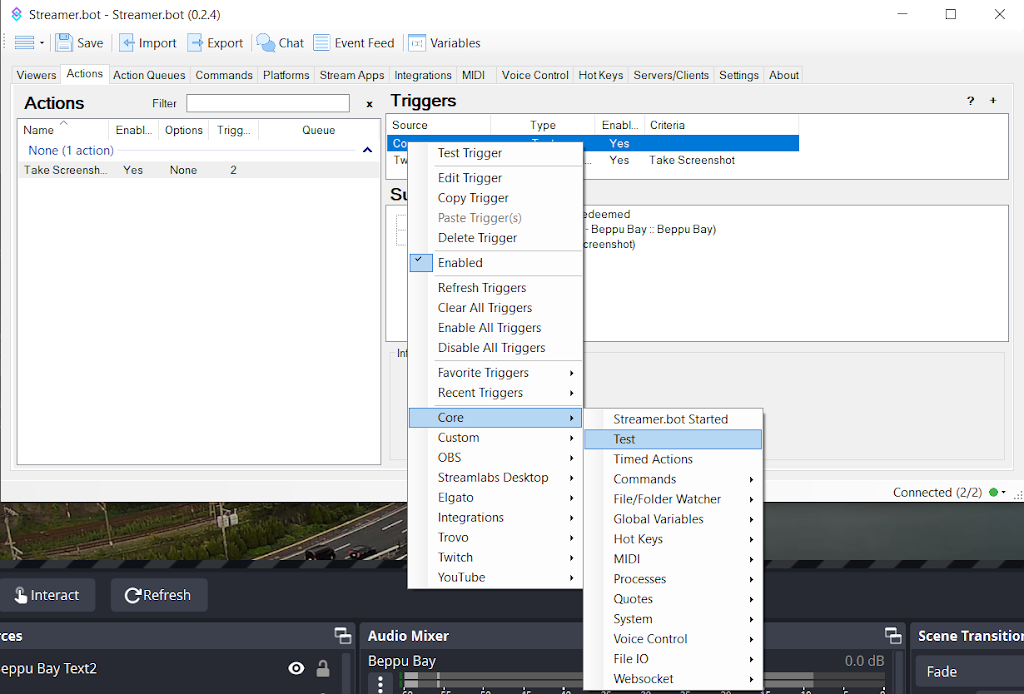Click the Export toolbar icon
1024x694 pixels.
[x=195, y=43]
